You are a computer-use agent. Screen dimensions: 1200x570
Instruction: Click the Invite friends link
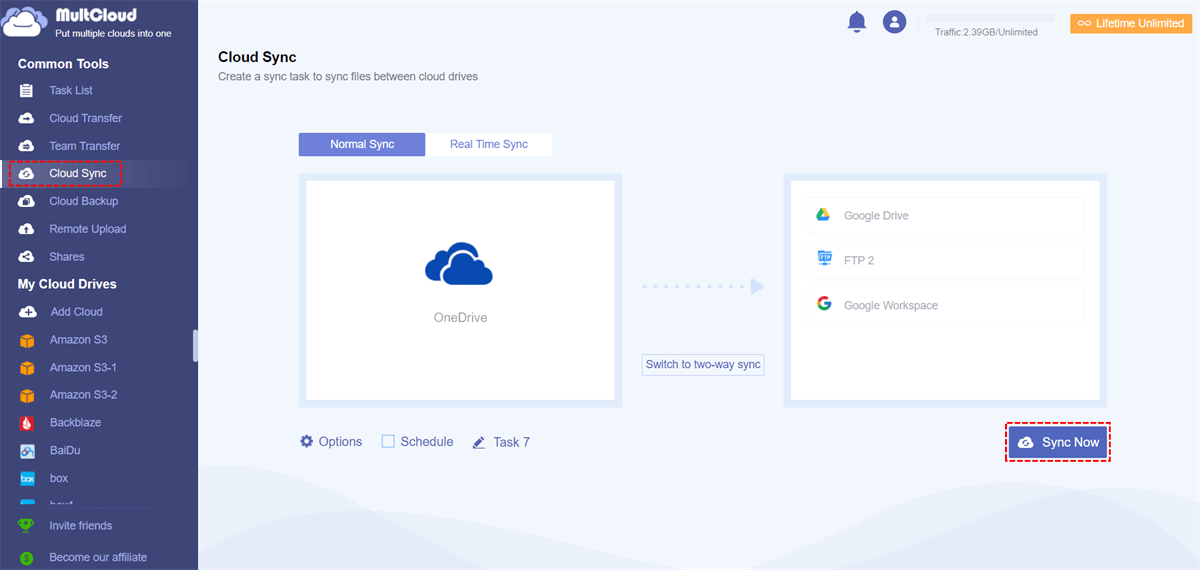click(81, 526)
